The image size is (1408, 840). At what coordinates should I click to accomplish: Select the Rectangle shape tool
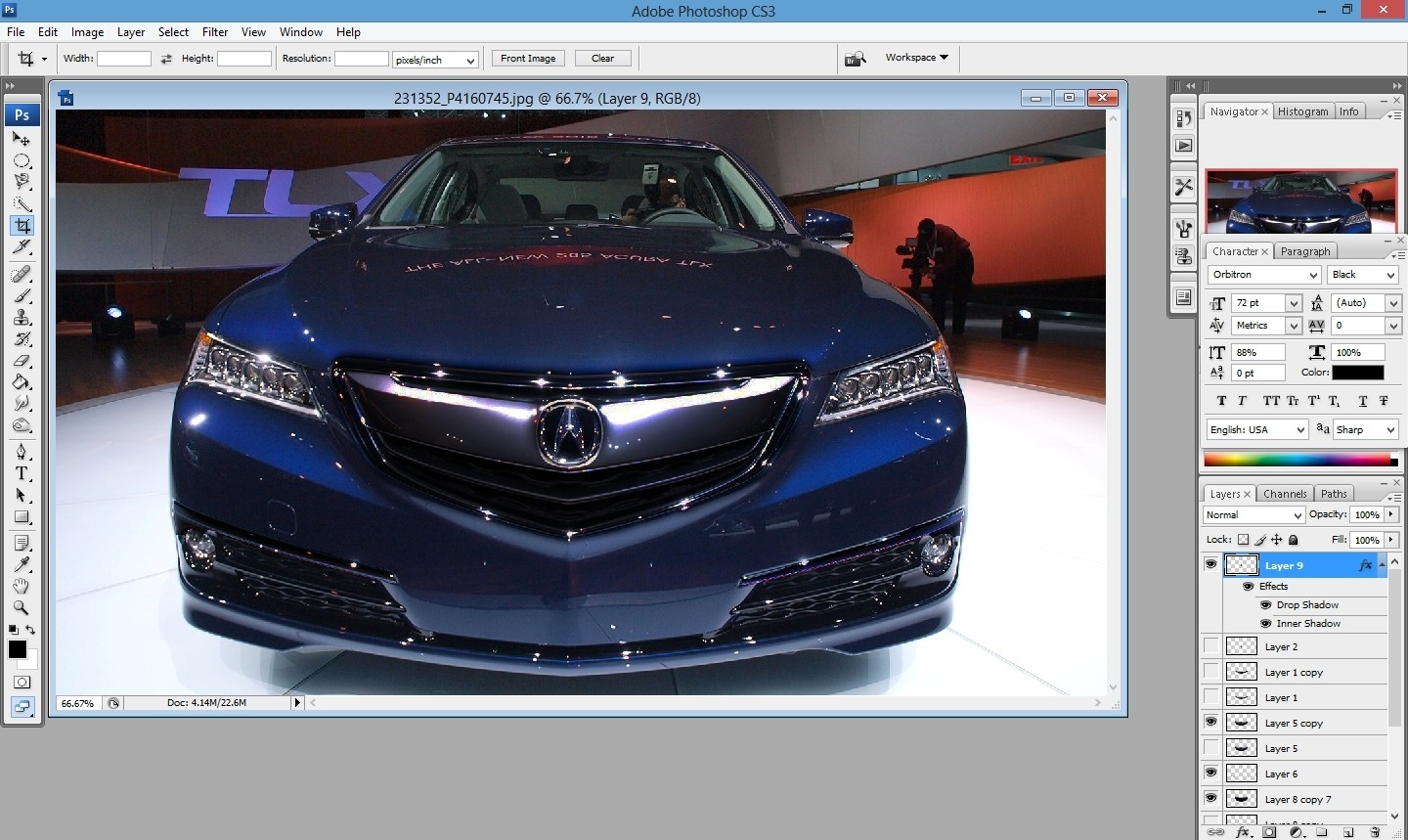(x=21, y=516)
